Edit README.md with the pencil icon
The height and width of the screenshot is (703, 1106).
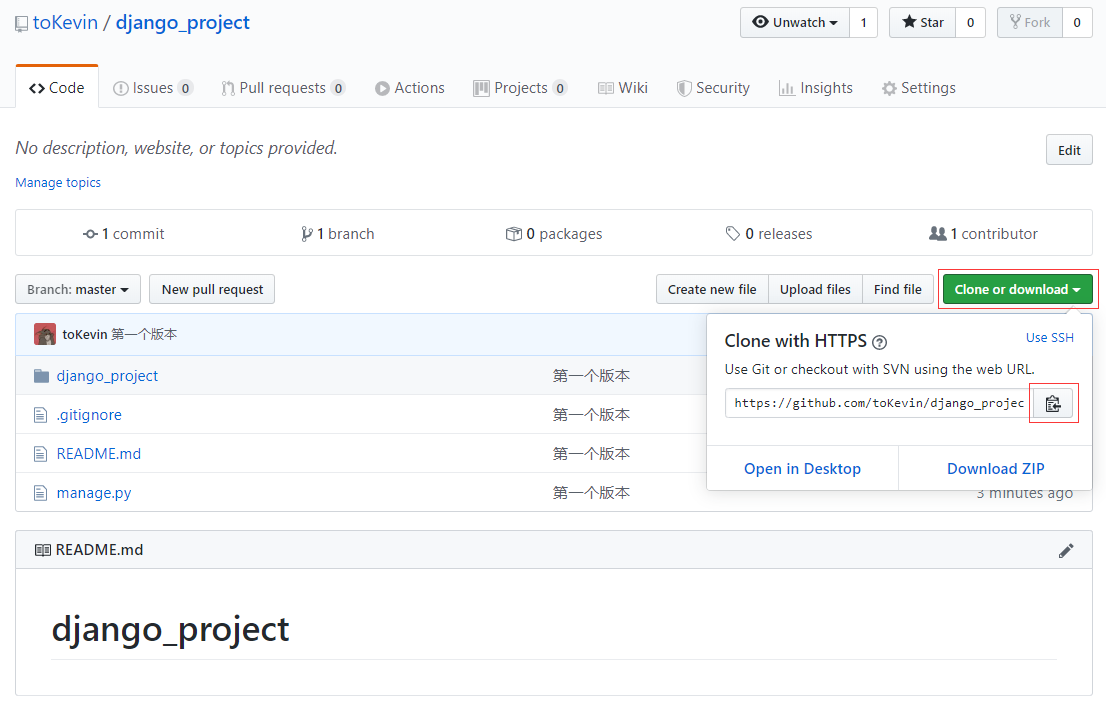pos(1066,551)
